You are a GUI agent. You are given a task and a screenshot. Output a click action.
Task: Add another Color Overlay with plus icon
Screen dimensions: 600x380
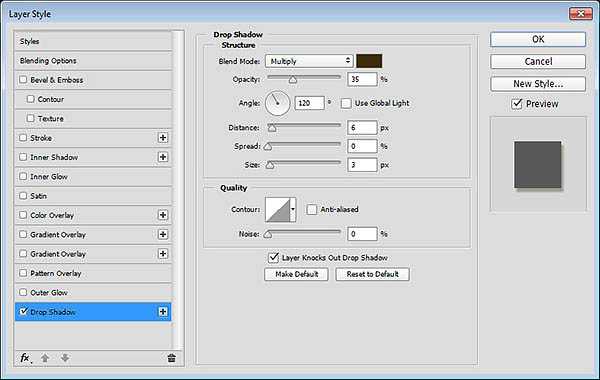163,215
